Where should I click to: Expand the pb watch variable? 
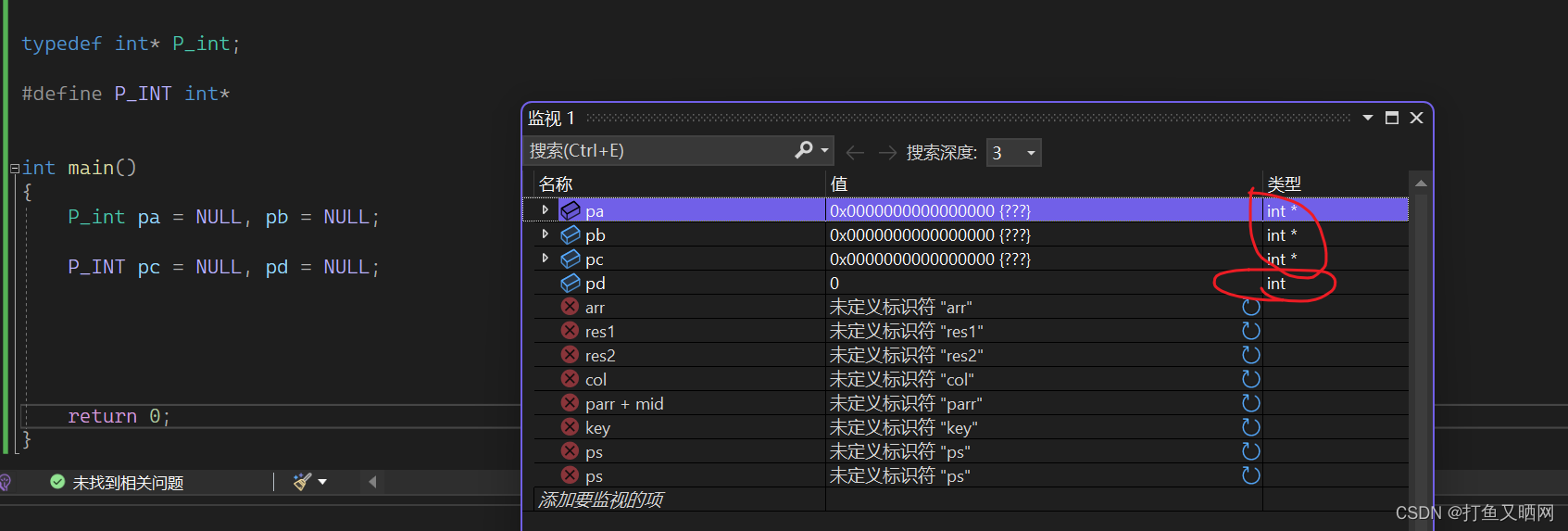point(545,234)
